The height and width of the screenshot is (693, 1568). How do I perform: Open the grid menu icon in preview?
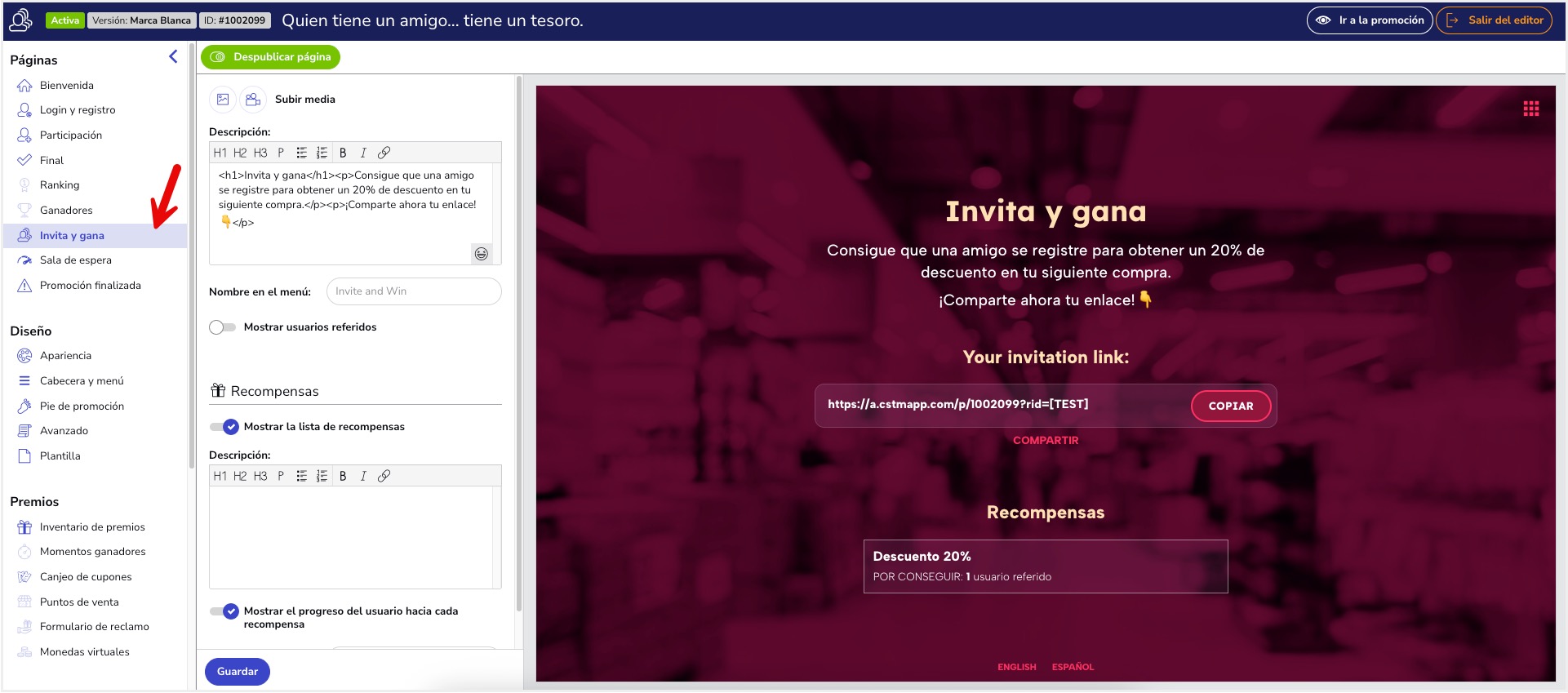click(1530, 109)
